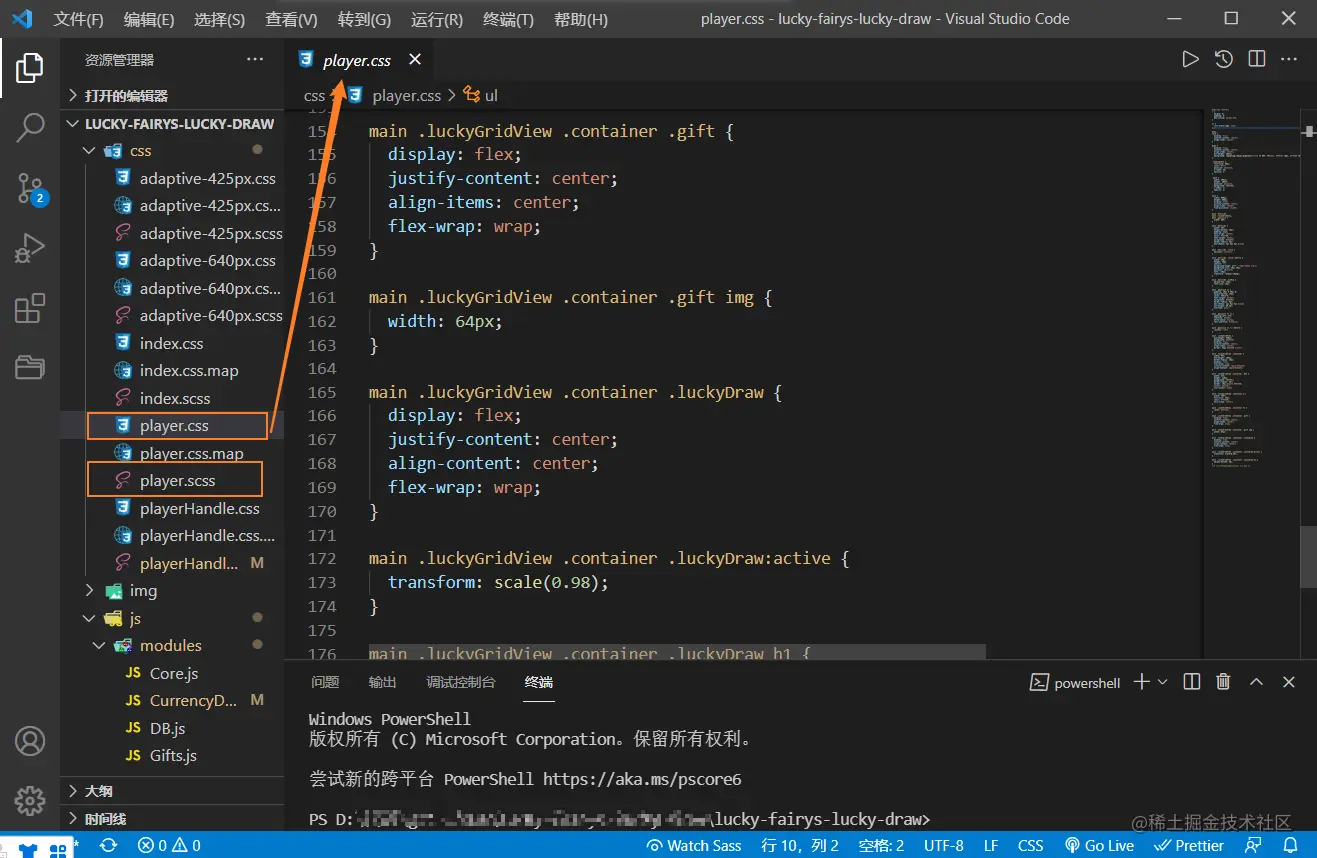
Task: Open the 查看(V) menu
Action: (x=291, y=19)
